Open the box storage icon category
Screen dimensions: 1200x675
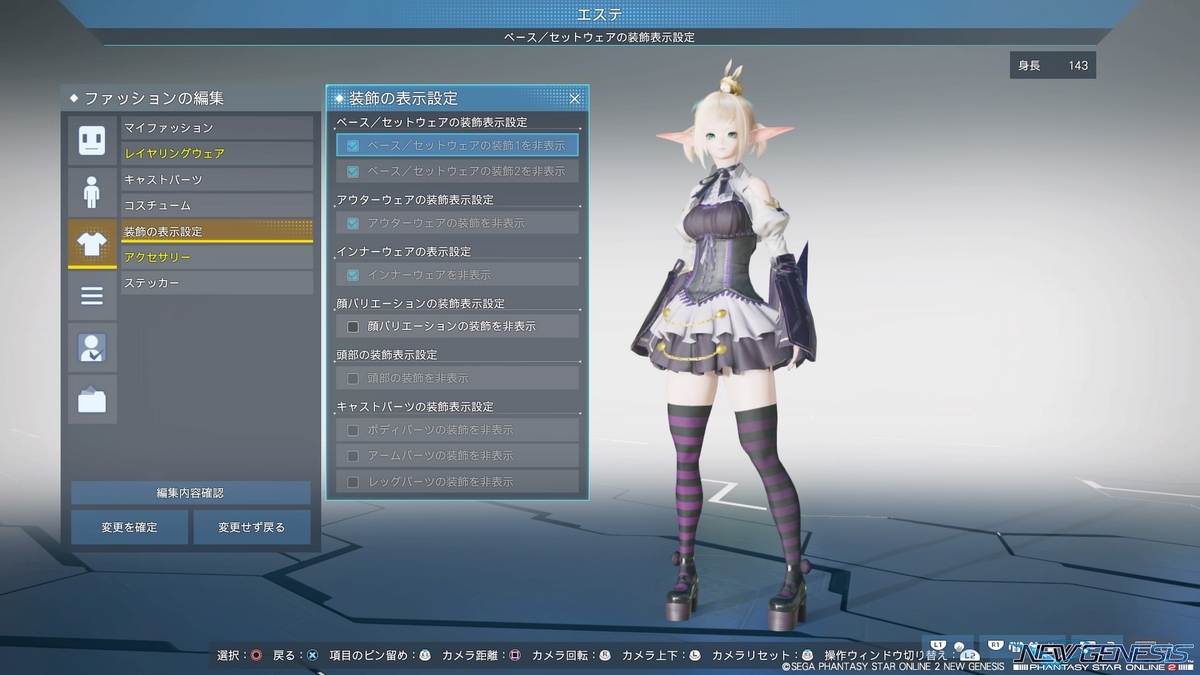pyautogui.click(x=92, y=400)
